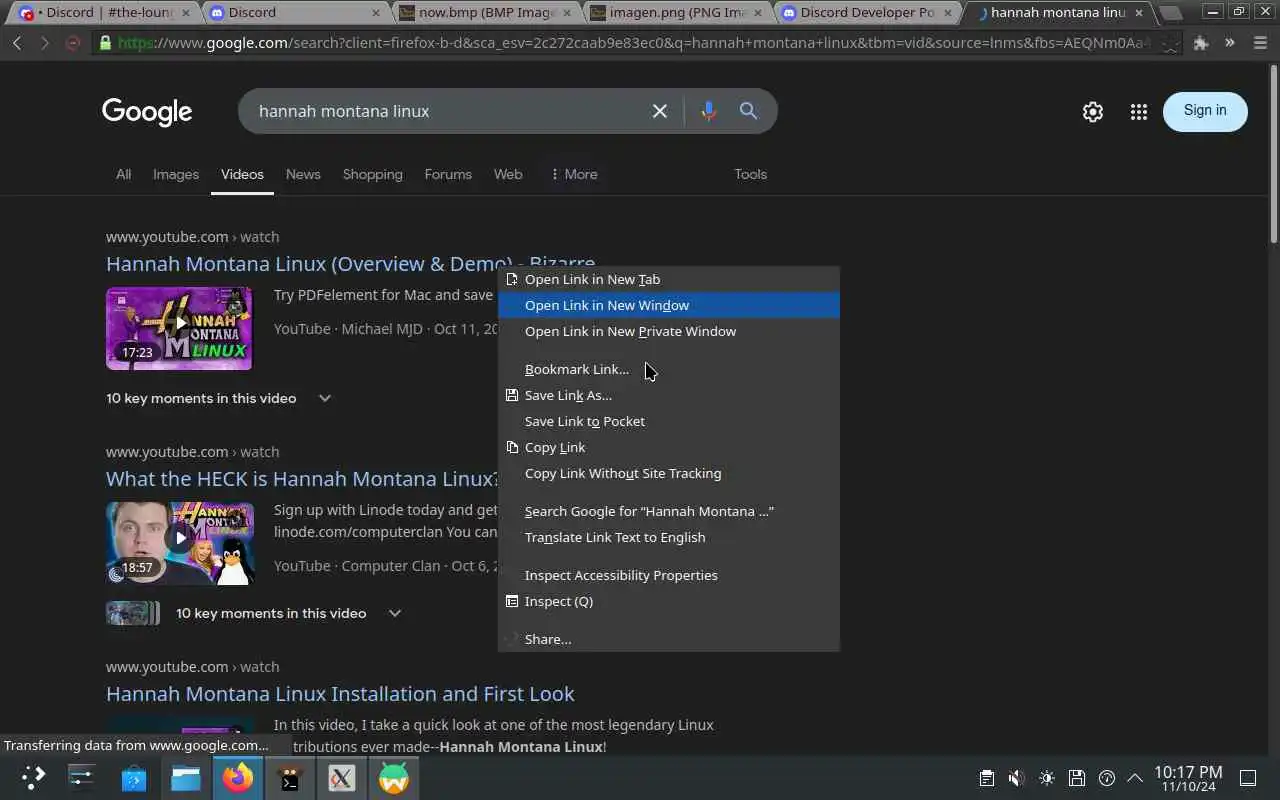Open the X application in the taskbar

tap(342, 778)
